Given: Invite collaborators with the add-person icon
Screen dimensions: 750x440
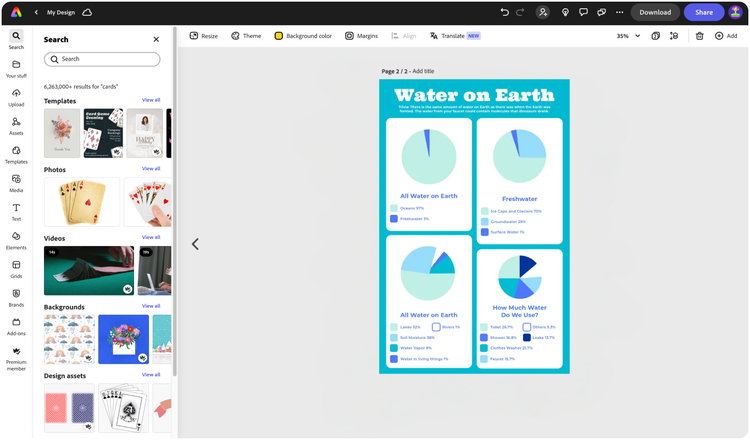Looking at the screenshot, I should coord(543,12).
